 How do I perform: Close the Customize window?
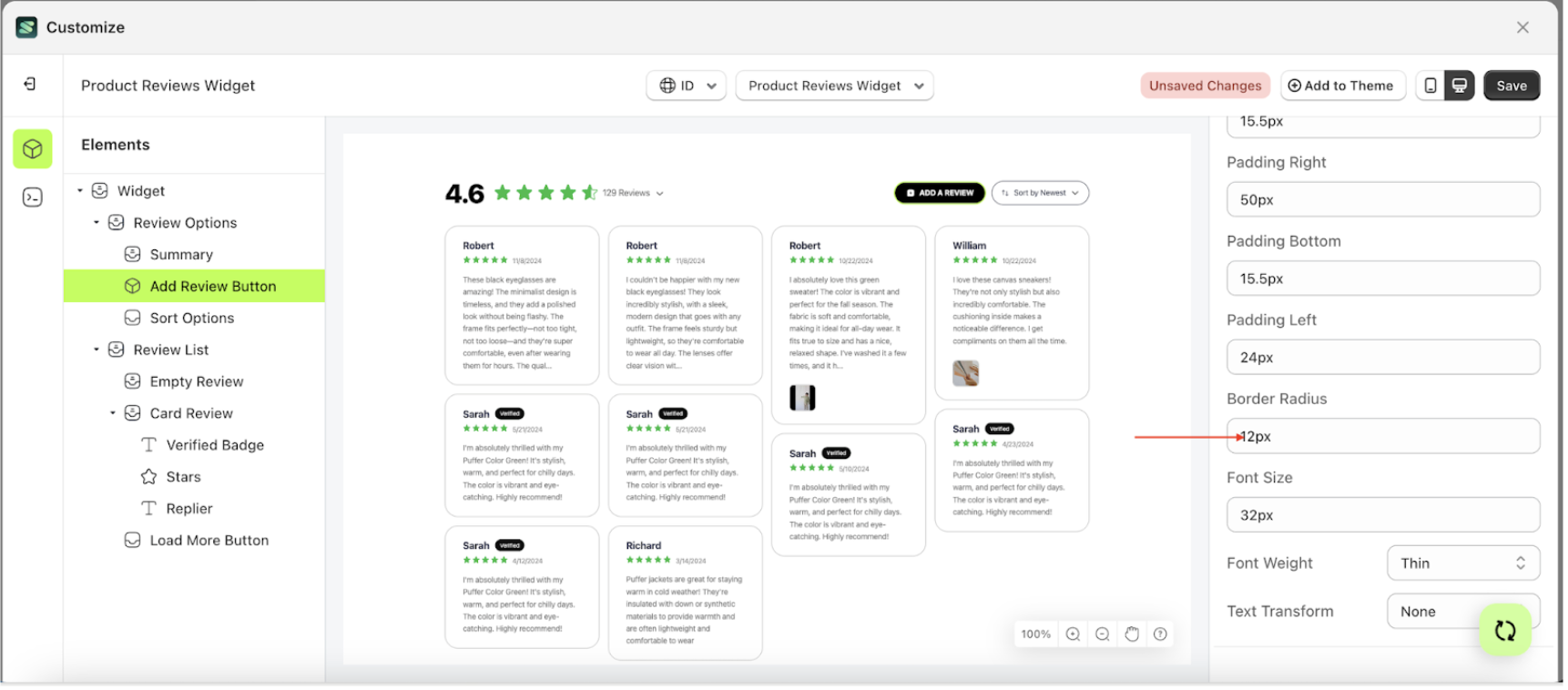point(1522,27)
